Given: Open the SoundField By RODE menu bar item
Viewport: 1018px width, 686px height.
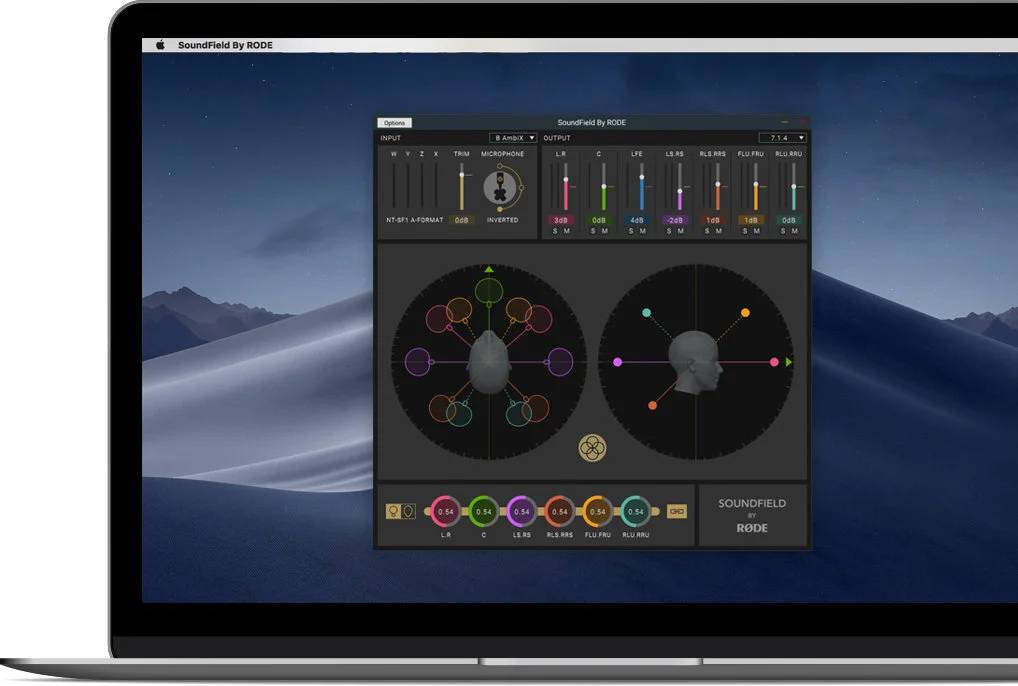Looking at the screenshot, I should (x=225, y=45).
